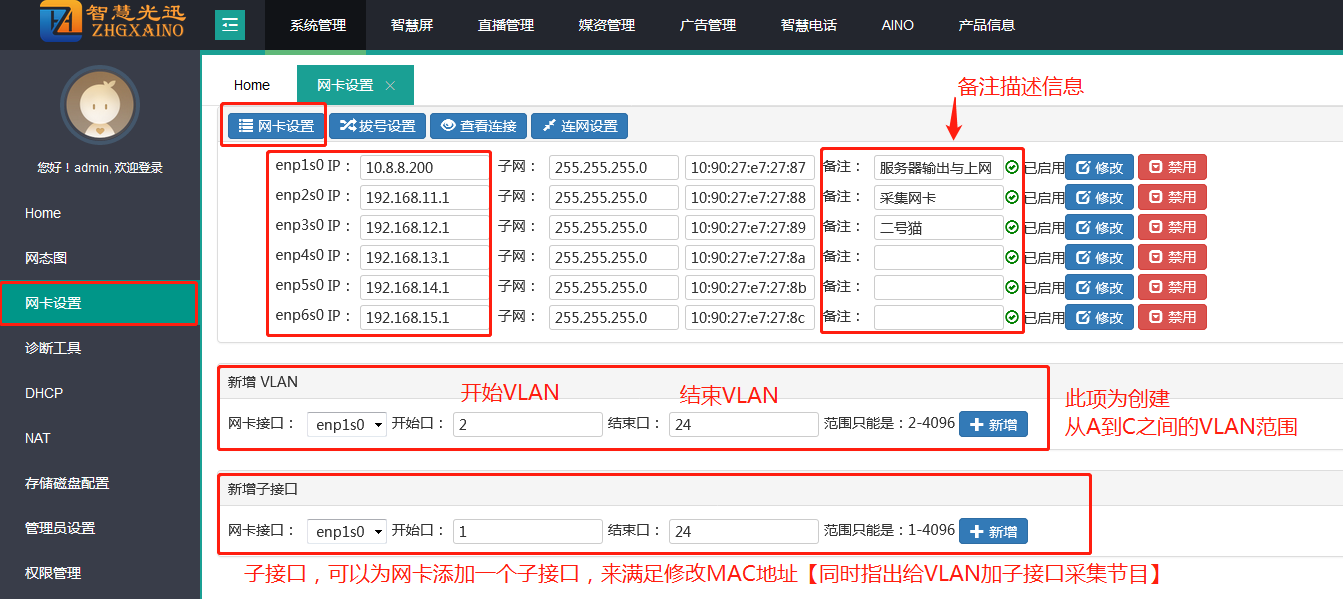Open 智慧屏 top menu
Viewport: 1343px width, 599px height.
point(412,25)
